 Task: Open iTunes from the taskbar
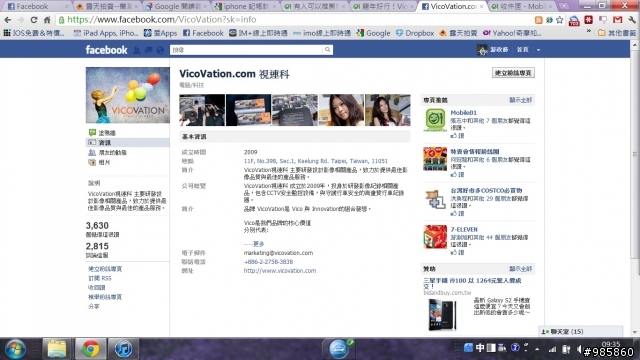click(123, 349)
